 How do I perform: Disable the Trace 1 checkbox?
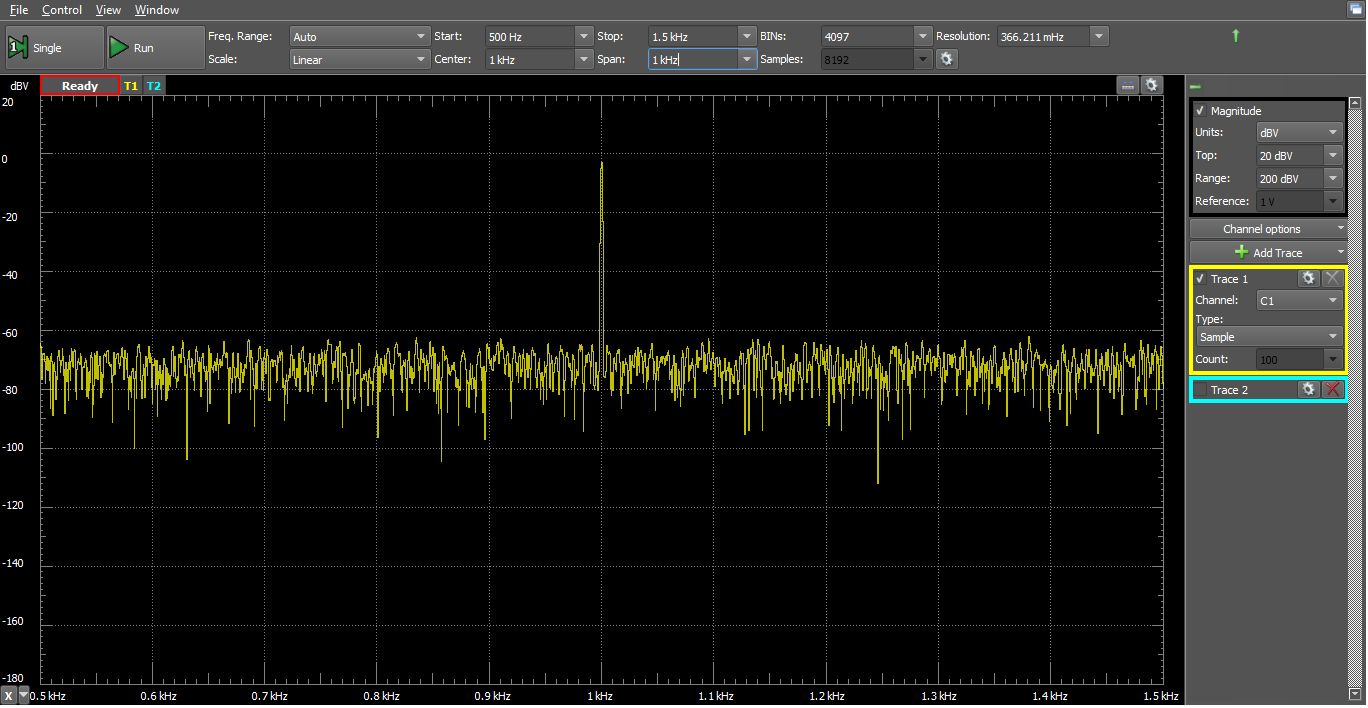click(x=1200, y=279)
